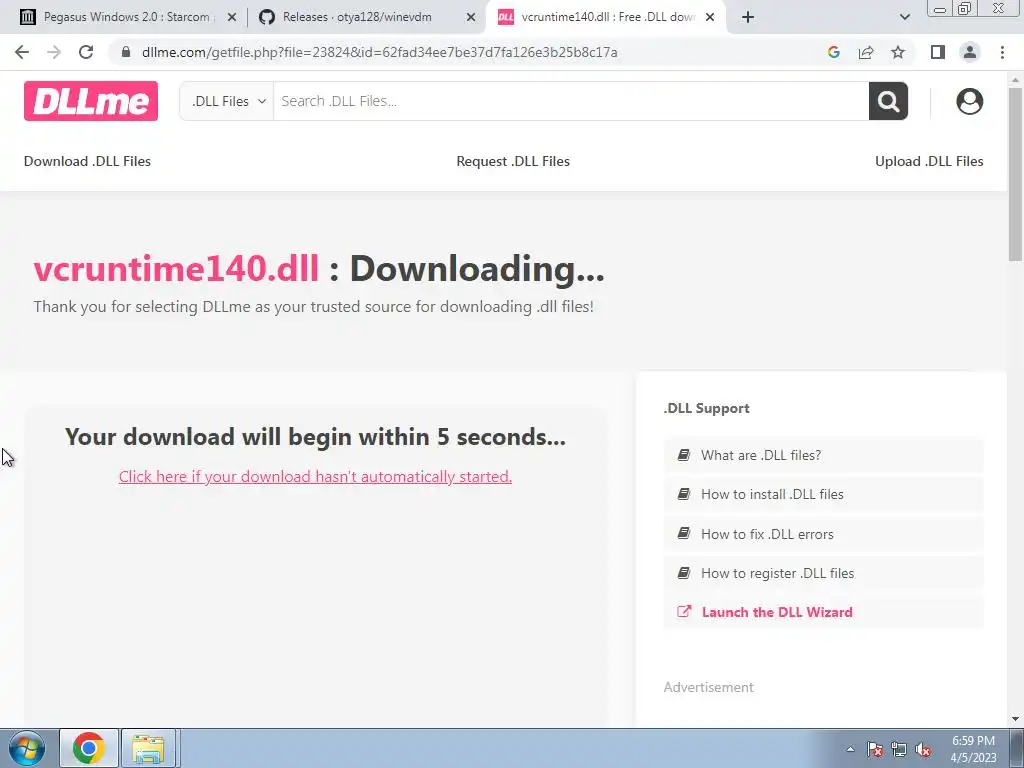Open the Chrome side panel

click(x=938, y=52)
